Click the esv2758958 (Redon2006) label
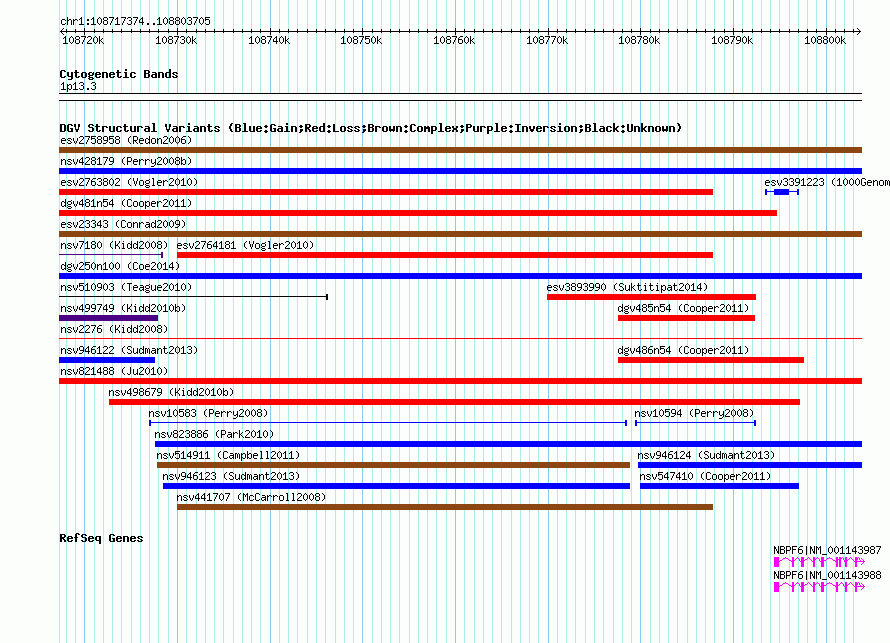The width and height of the screenshot is (890, 643). click(126, 140)
